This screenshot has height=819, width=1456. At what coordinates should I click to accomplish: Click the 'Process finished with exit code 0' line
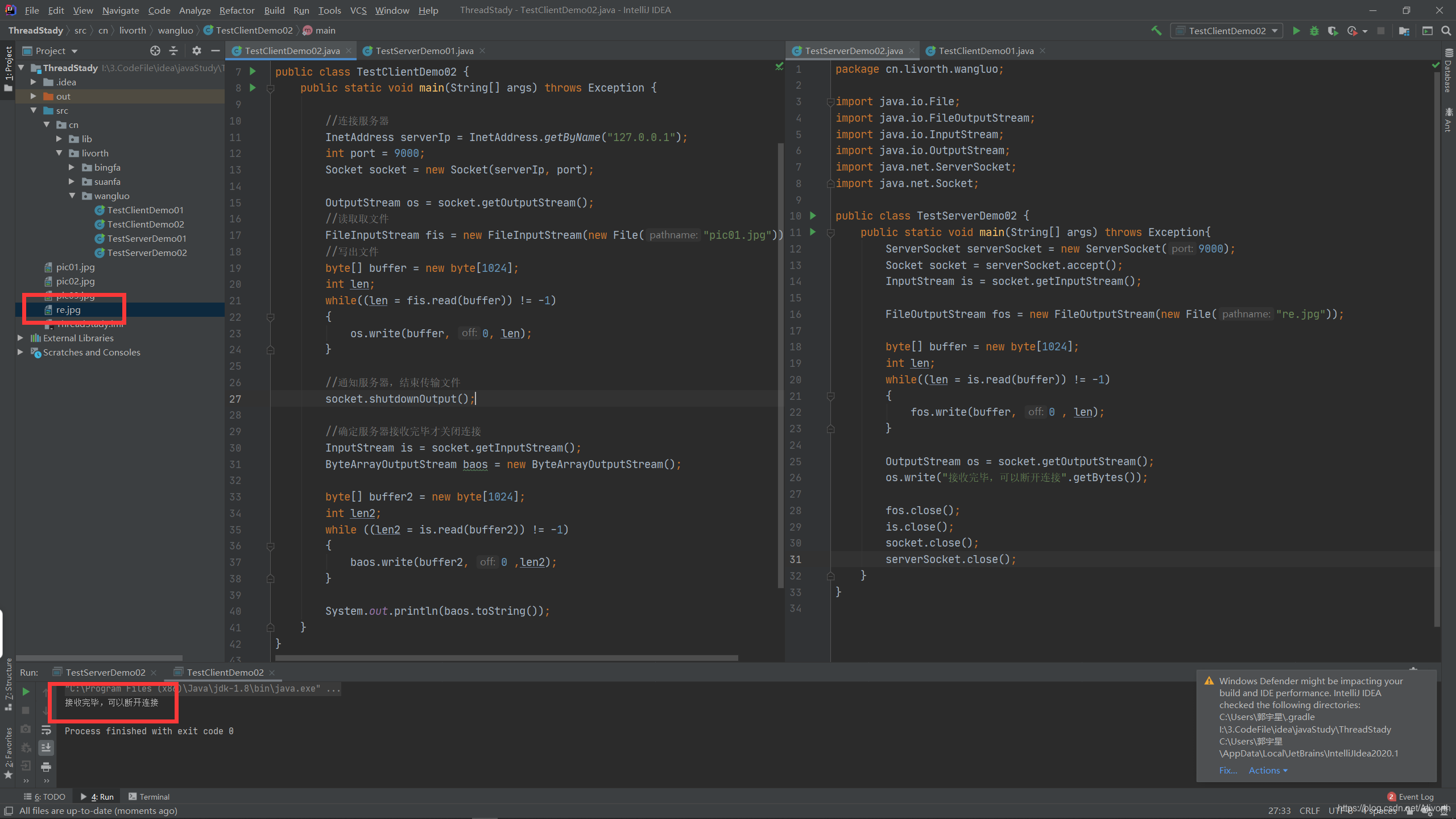[149, 731]
